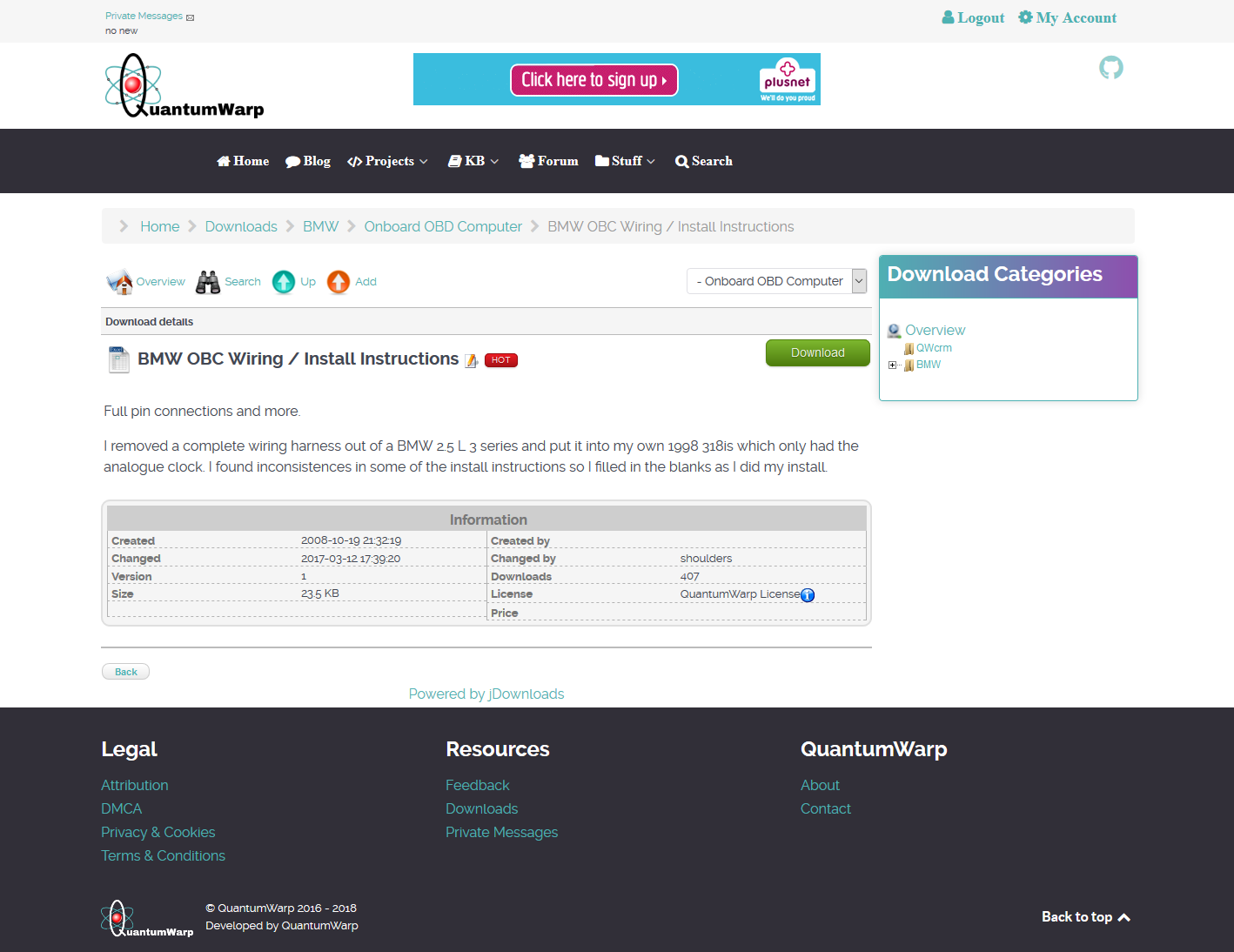Click the Back button
This screenshot has height=952, width=1234.
(x=125, y=672)
